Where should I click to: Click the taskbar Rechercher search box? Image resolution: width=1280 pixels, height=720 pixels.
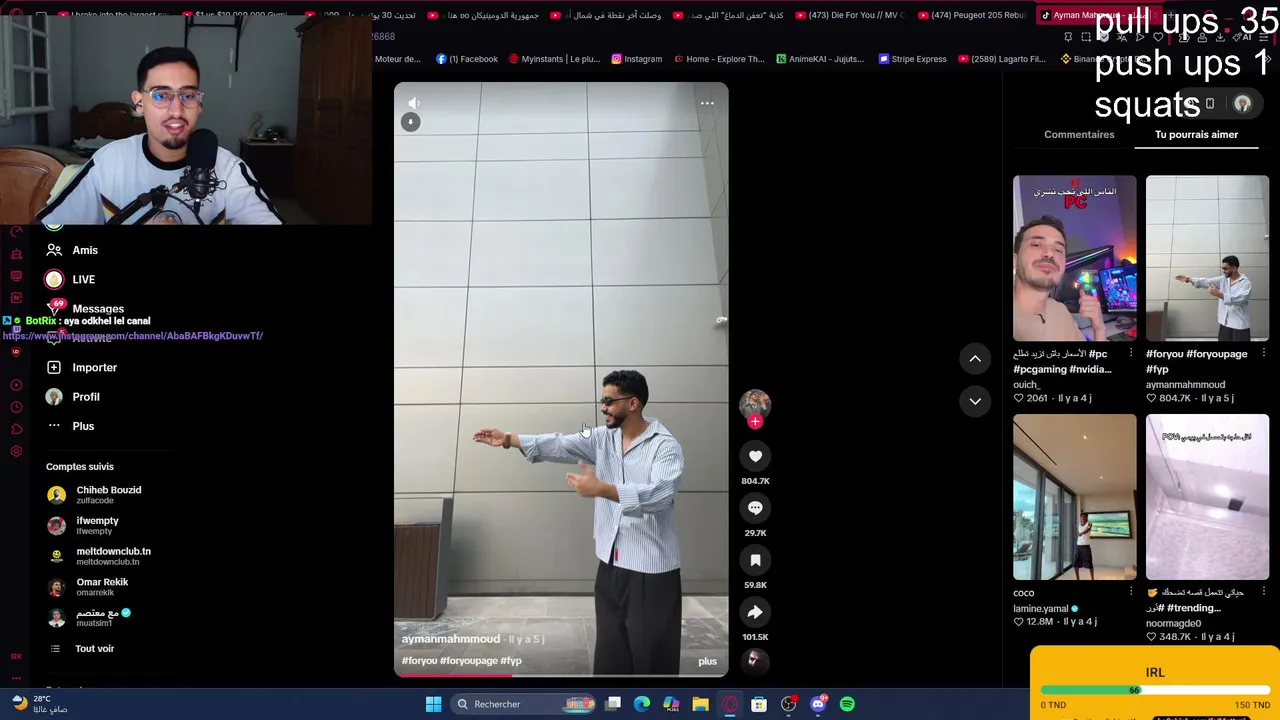click(521, 704)
